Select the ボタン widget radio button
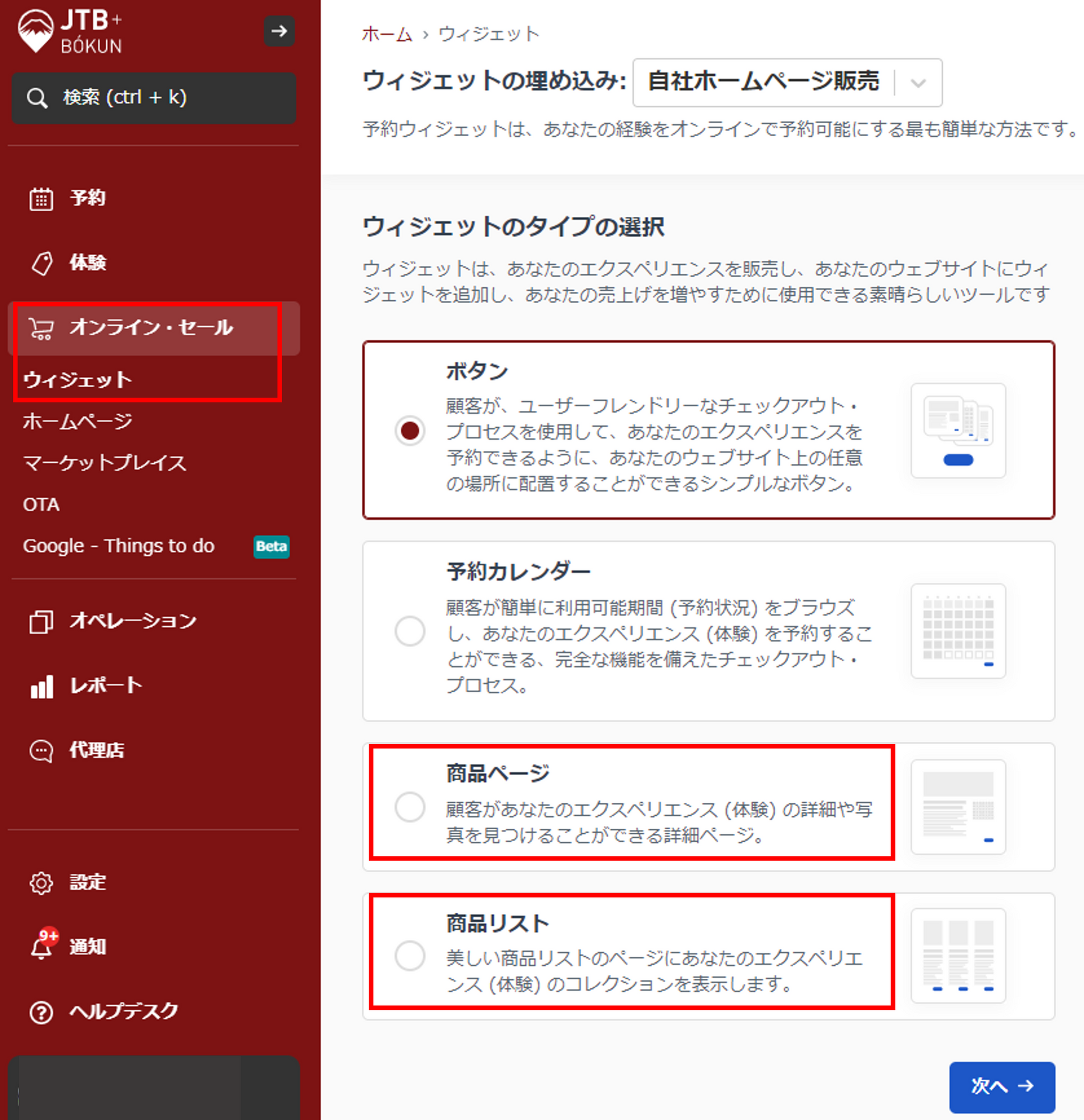Screen dimensions: 1084x1120 [x=410, y=430]
